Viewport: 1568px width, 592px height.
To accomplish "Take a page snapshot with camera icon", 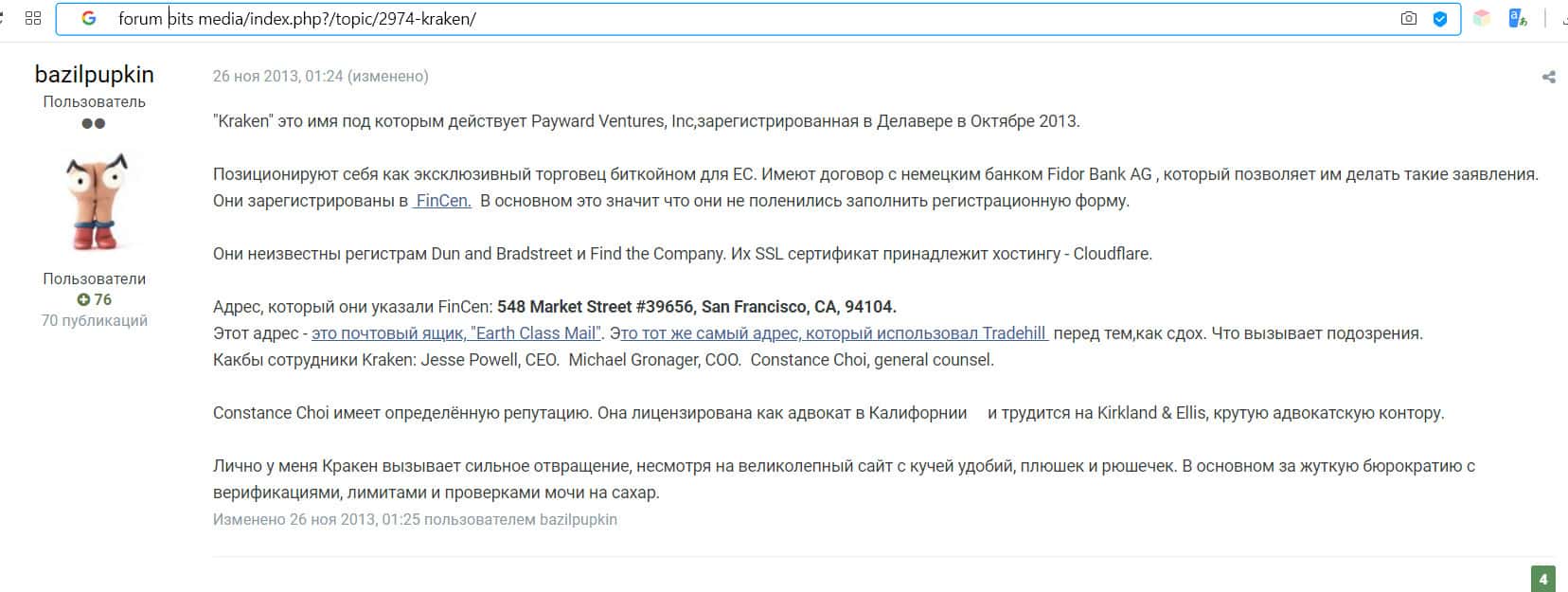I will pyautogui.click(x=1409, y=18).
